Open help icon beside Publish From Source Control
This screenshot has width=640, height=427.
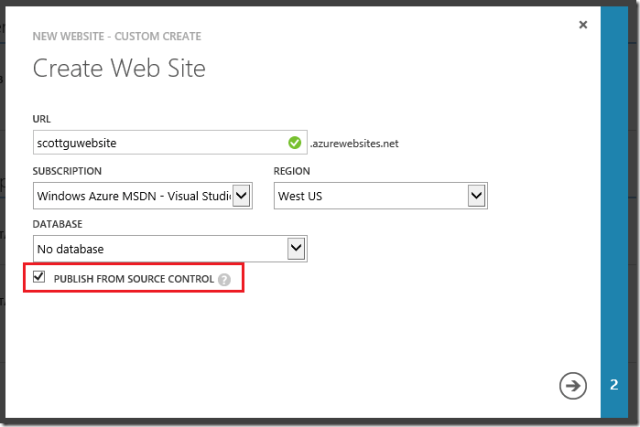pos(225,279)
